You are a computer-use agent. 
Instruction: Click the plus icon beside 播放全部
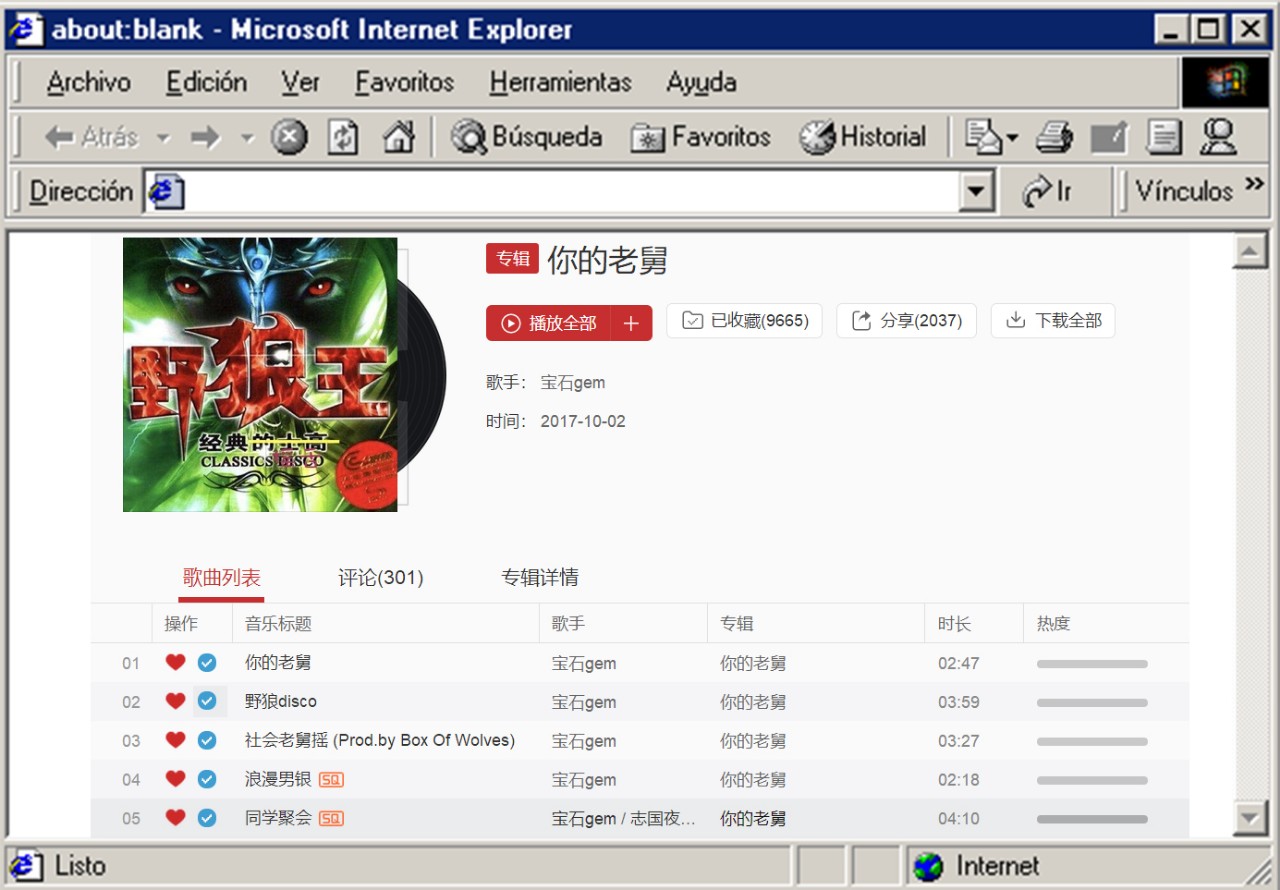(631, 323)
